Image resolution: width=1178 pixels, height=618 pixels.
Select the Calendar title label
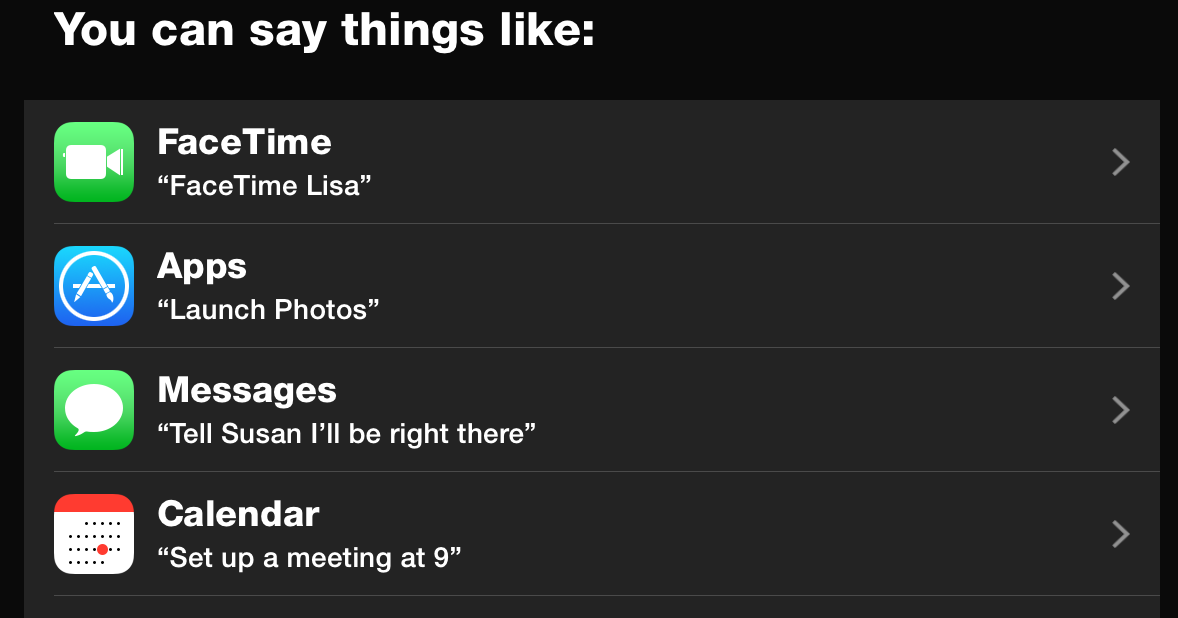238,514
